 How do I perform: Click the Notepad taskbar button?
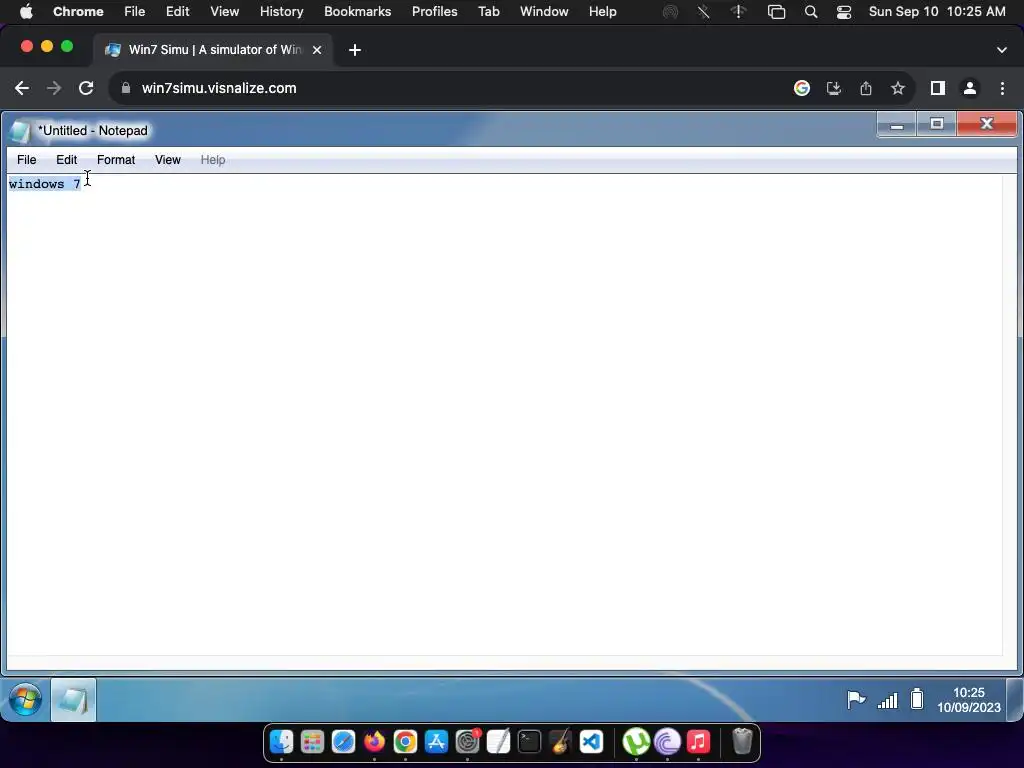pyautogui.click(x=73, y=700)
